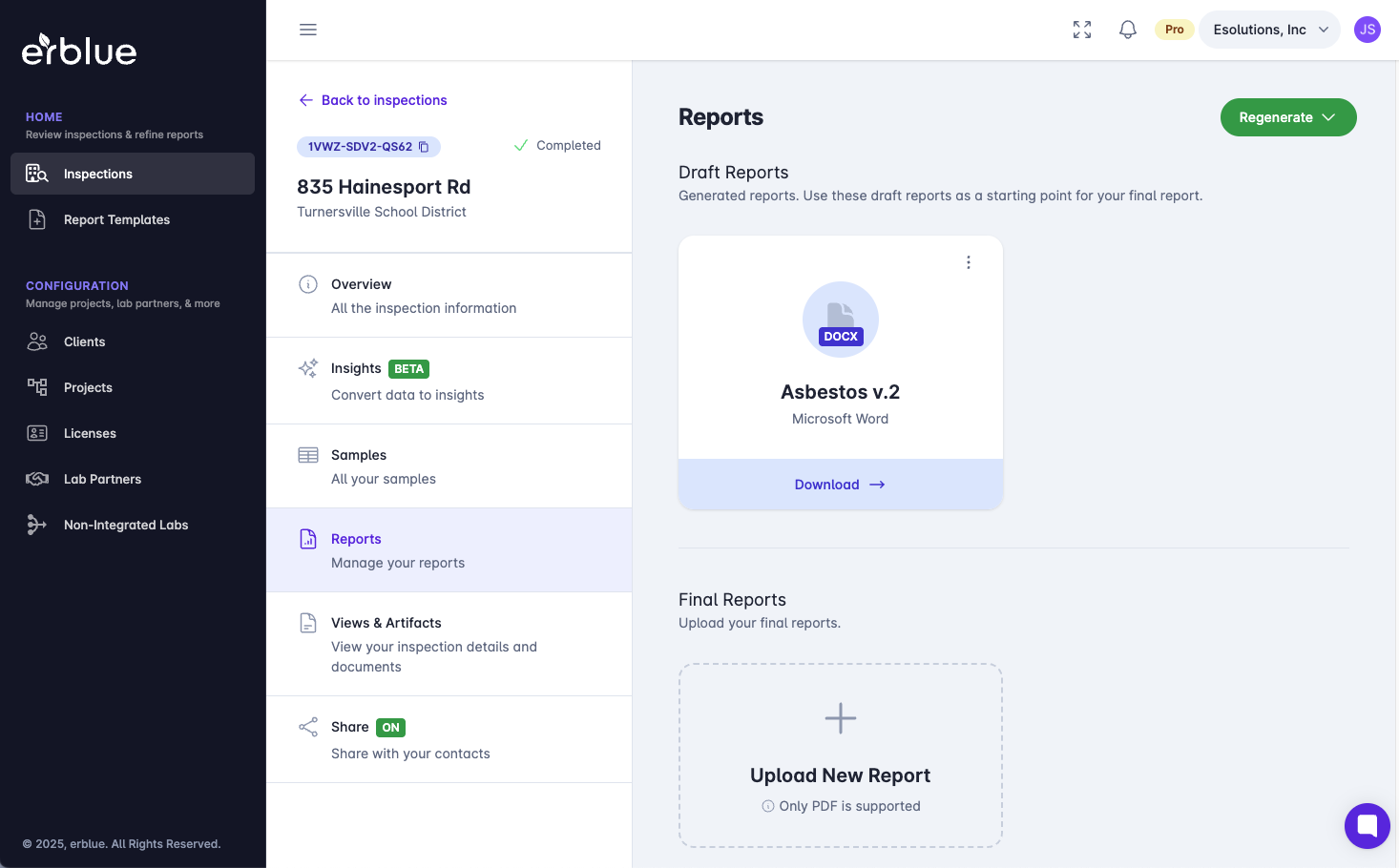Click the Lab Partners handshake icon

[x=37, y=479]
